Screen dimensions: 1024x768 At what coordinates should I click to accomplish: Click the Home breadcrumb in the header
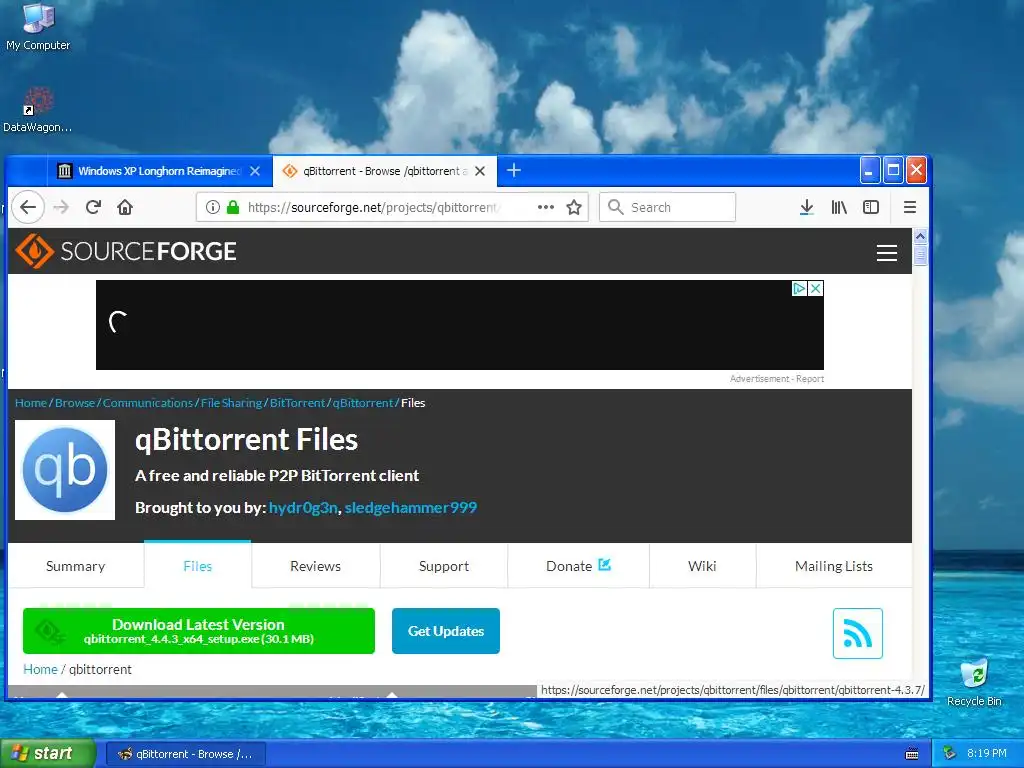pos(31,403)
